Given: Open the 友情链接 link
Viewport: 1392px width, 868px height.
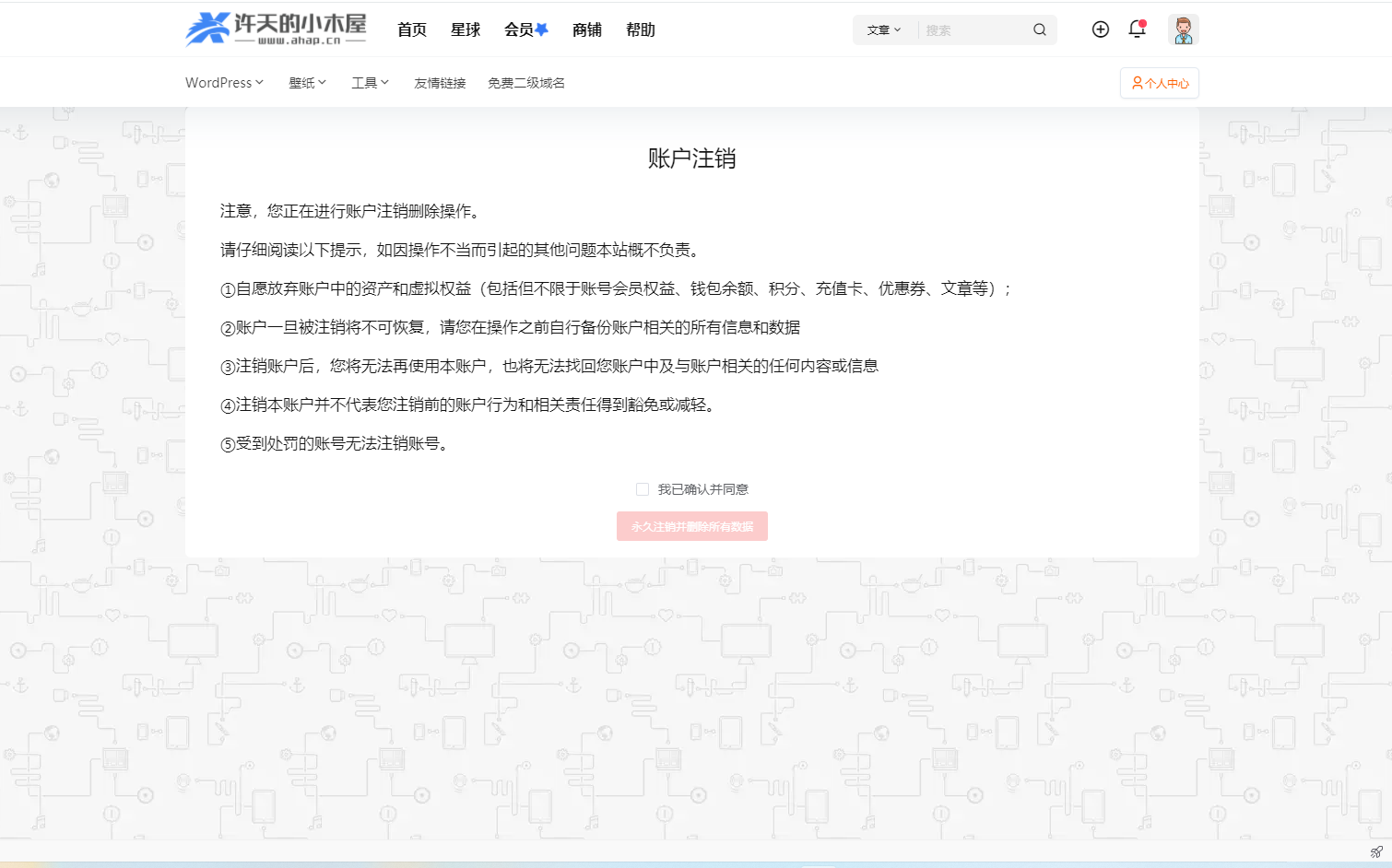Looking at the screenshot, I should (x=440, y=82).
